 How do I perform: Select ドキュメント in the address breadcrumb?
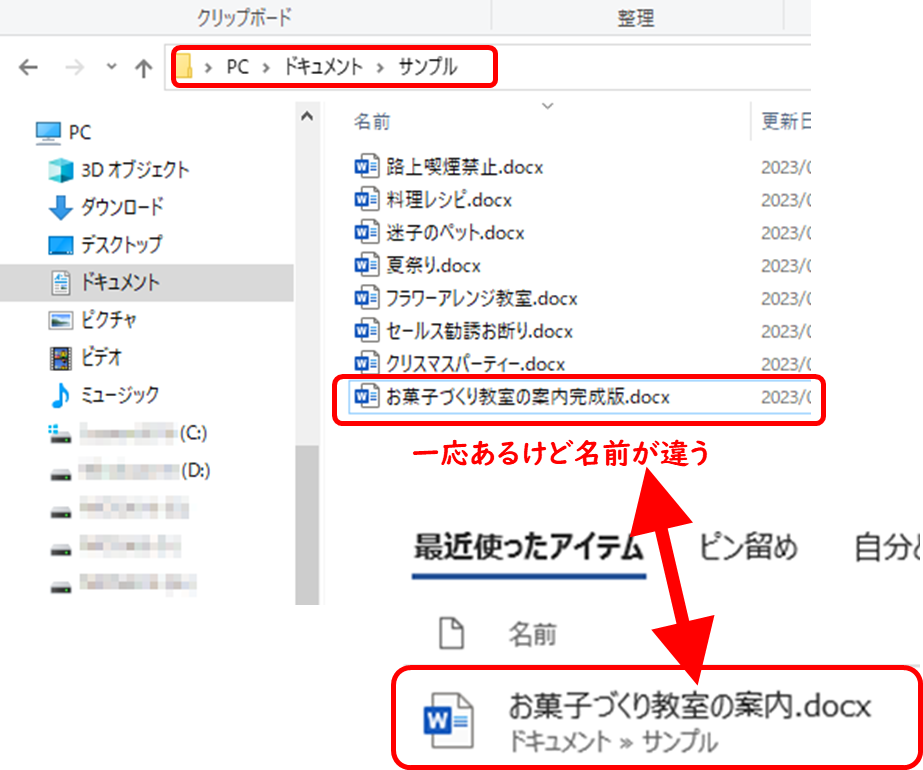click(323, 67)
